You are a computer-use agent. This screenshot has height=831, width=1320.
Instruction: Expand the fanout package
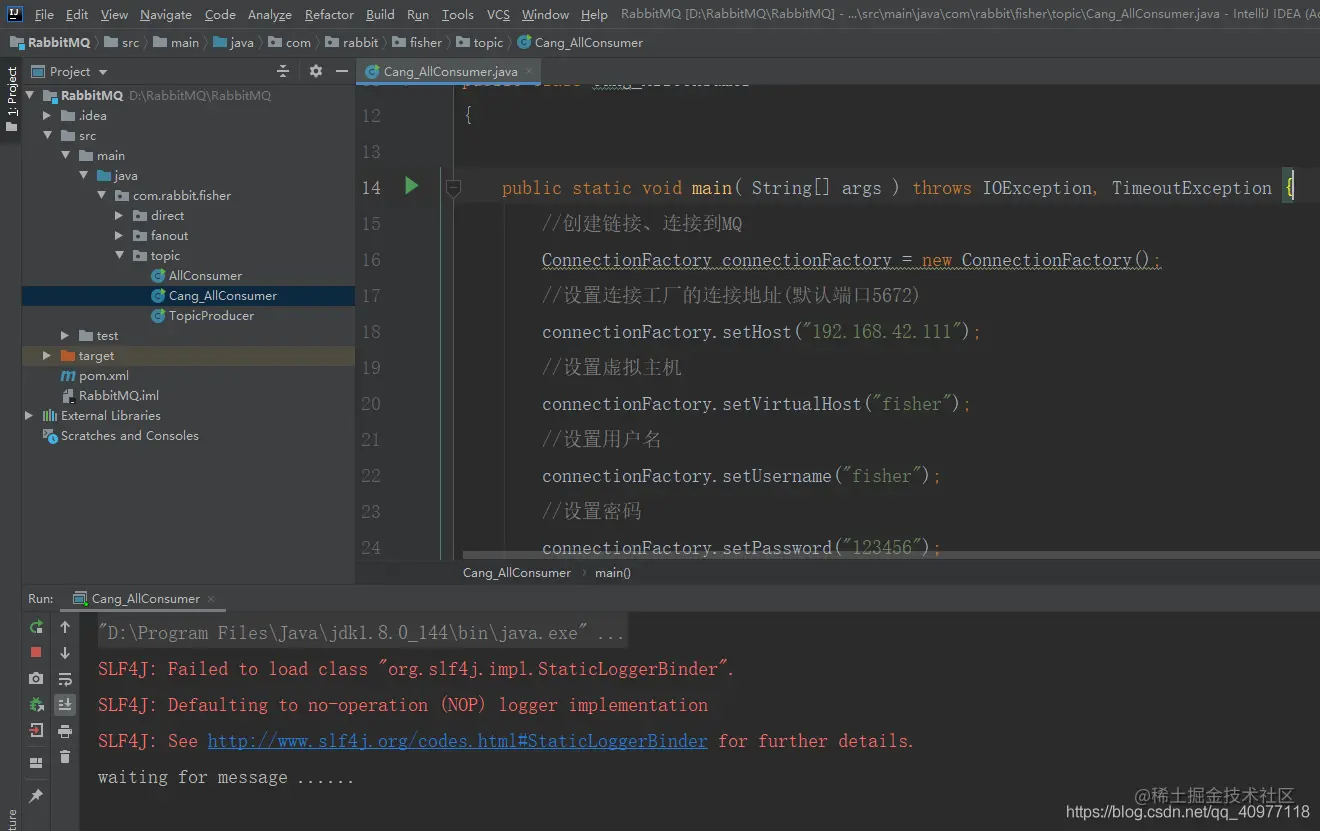coord(119,235)
